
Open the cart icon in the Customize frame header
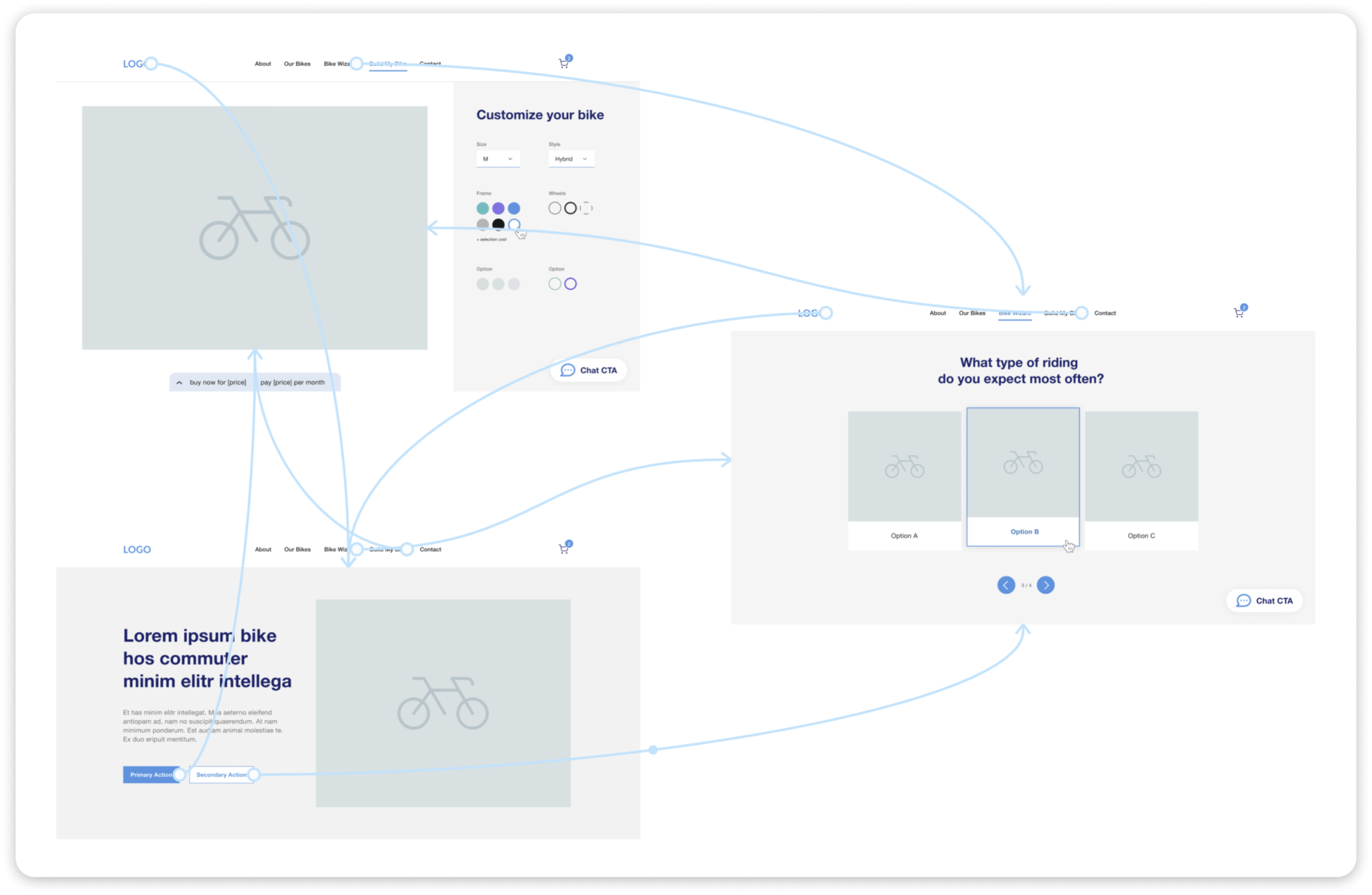click(564, 63)
